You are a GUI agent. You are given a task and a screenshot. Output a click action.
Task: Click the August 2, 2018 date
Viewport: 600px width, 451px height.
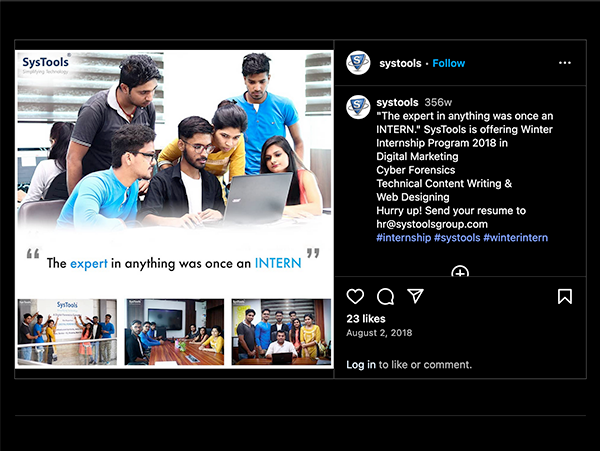pyautogui.click(x=379, y=333)
